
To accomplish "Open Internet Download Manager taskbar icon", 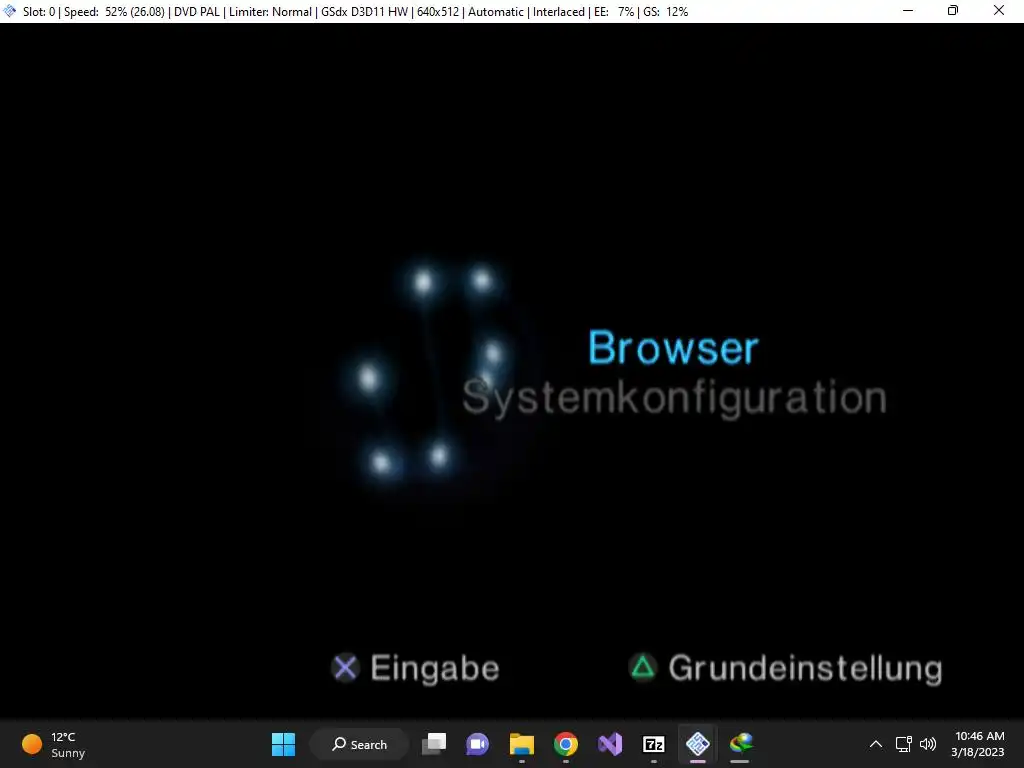I will [x=741, y=744].
